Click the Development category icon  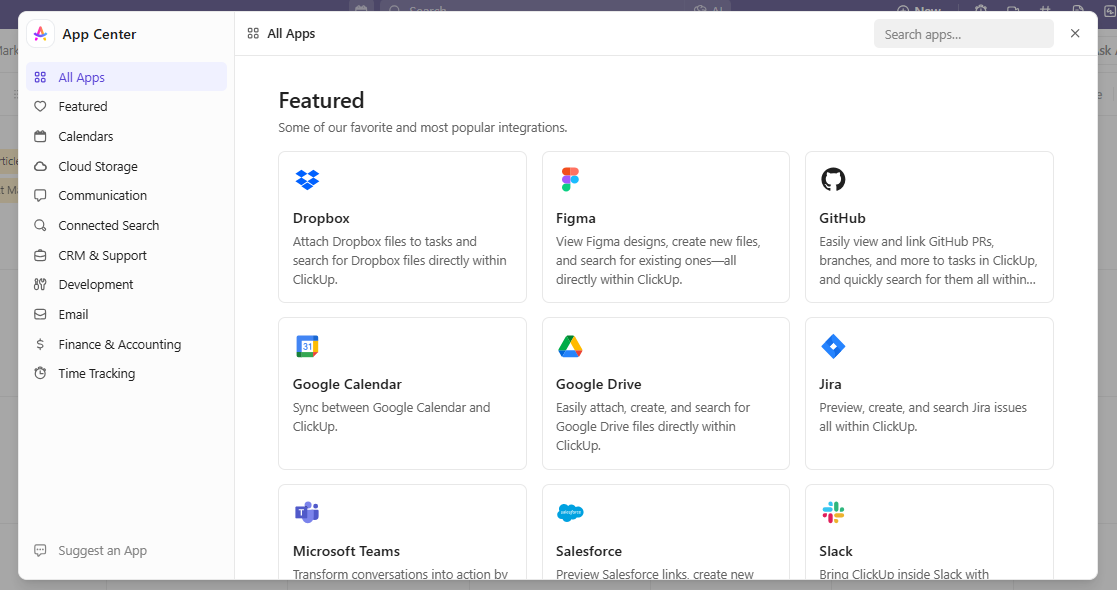40,284
